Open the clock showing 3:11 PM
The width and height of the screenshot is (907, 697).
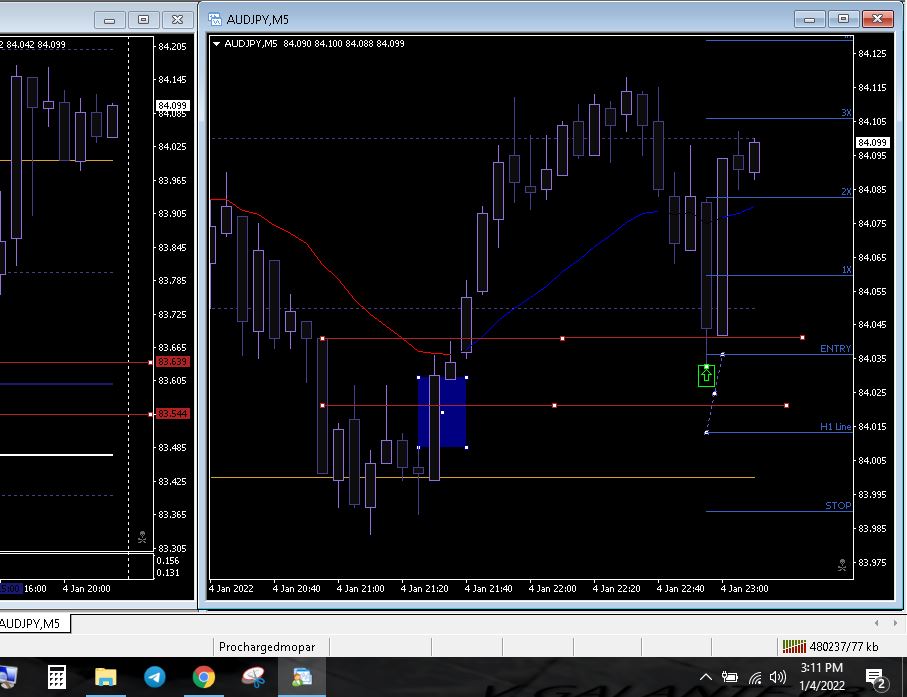(821, 676)
